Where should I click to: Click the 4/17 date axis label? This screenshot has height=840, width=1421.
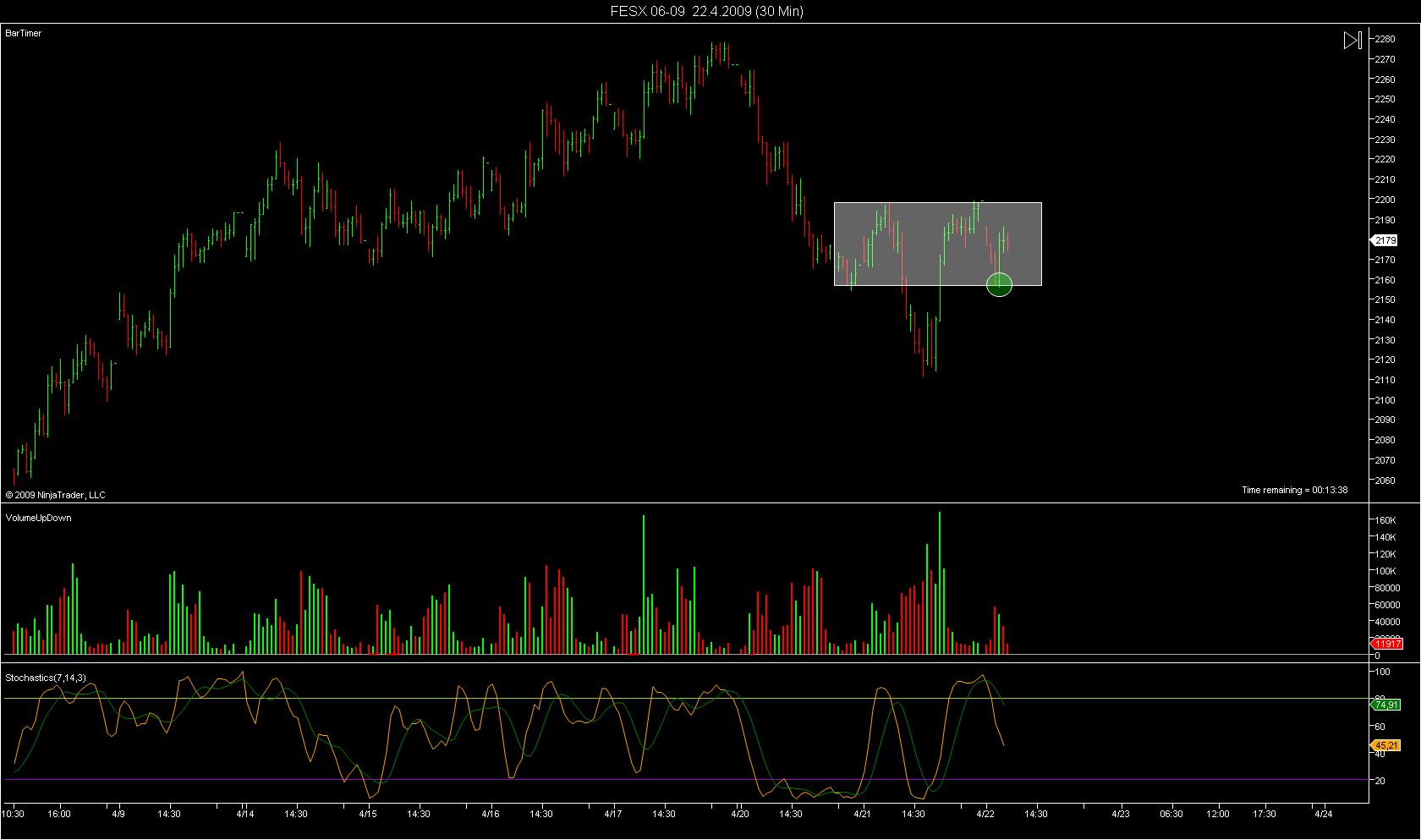tap(613, 814)
